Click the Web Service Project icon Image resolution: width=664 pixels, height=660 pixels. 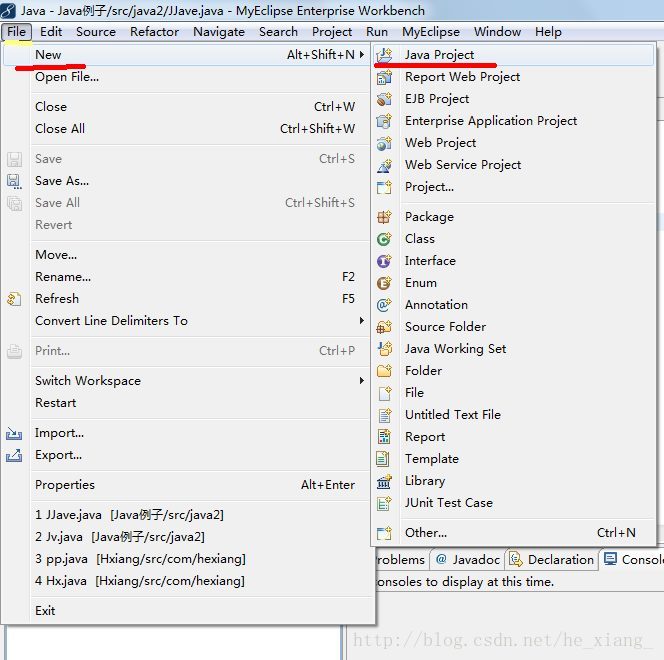click(x=384, y=165)
